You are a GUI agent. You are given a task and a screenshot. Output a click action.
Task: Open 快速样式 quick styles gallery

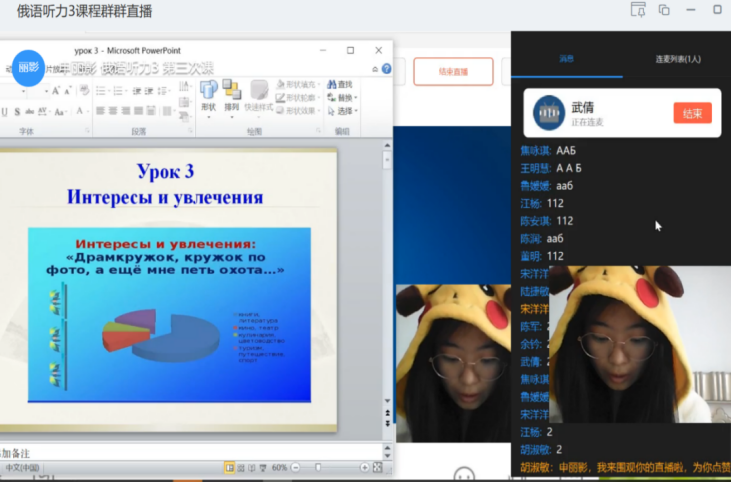point(258,97)
